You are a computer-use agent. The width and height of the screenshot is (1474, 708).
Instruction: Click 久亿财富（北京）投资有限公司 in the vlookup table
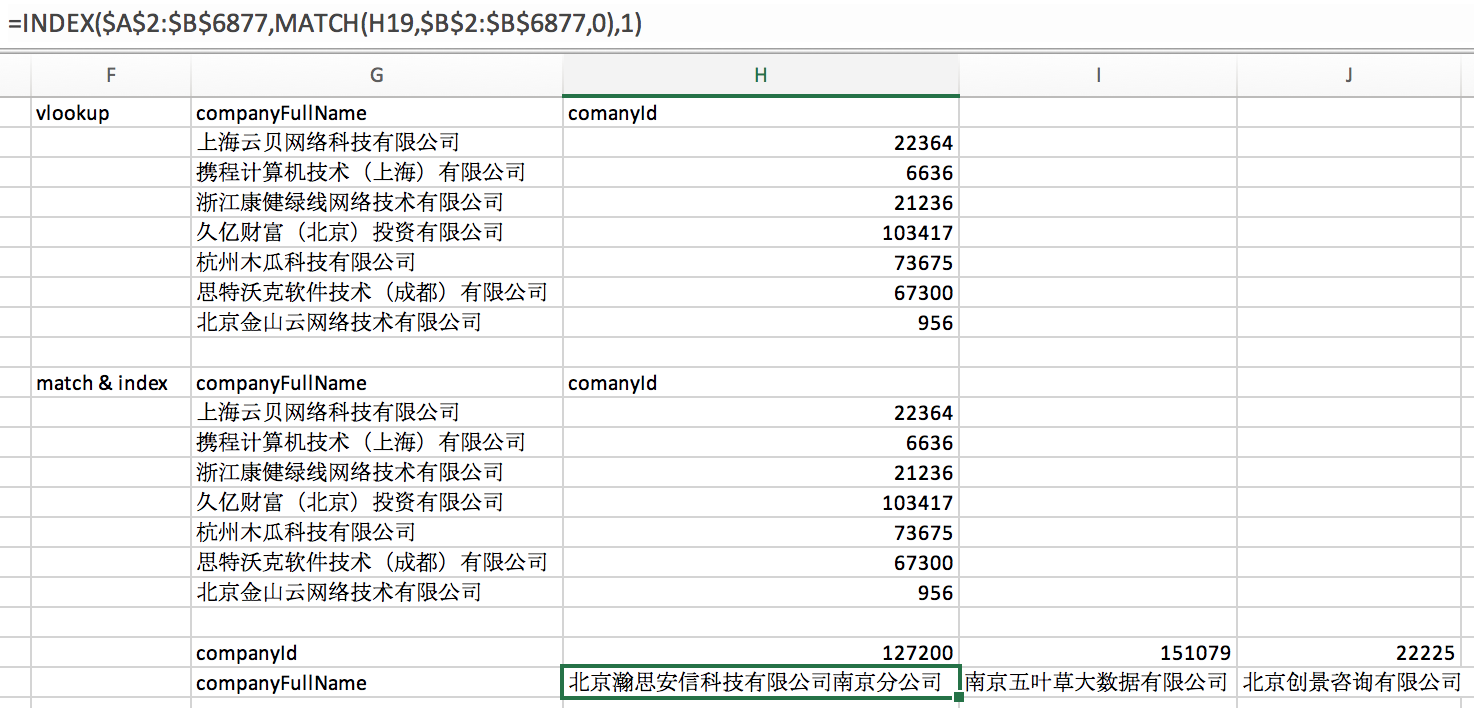click(376, 233)
